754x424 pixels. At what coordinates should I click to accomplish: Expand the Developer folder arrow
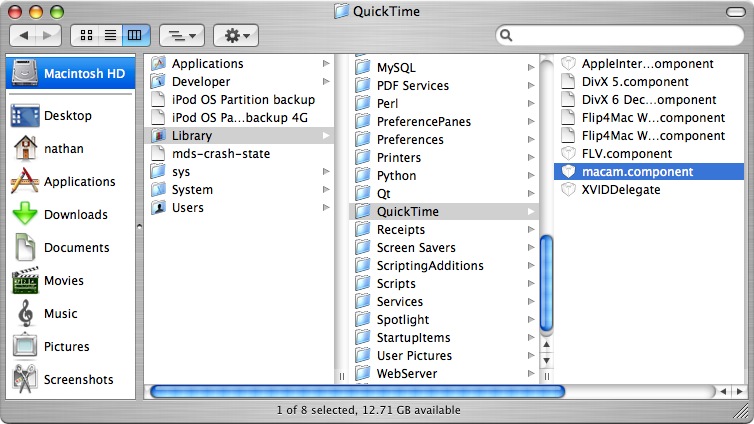[326, 82]
